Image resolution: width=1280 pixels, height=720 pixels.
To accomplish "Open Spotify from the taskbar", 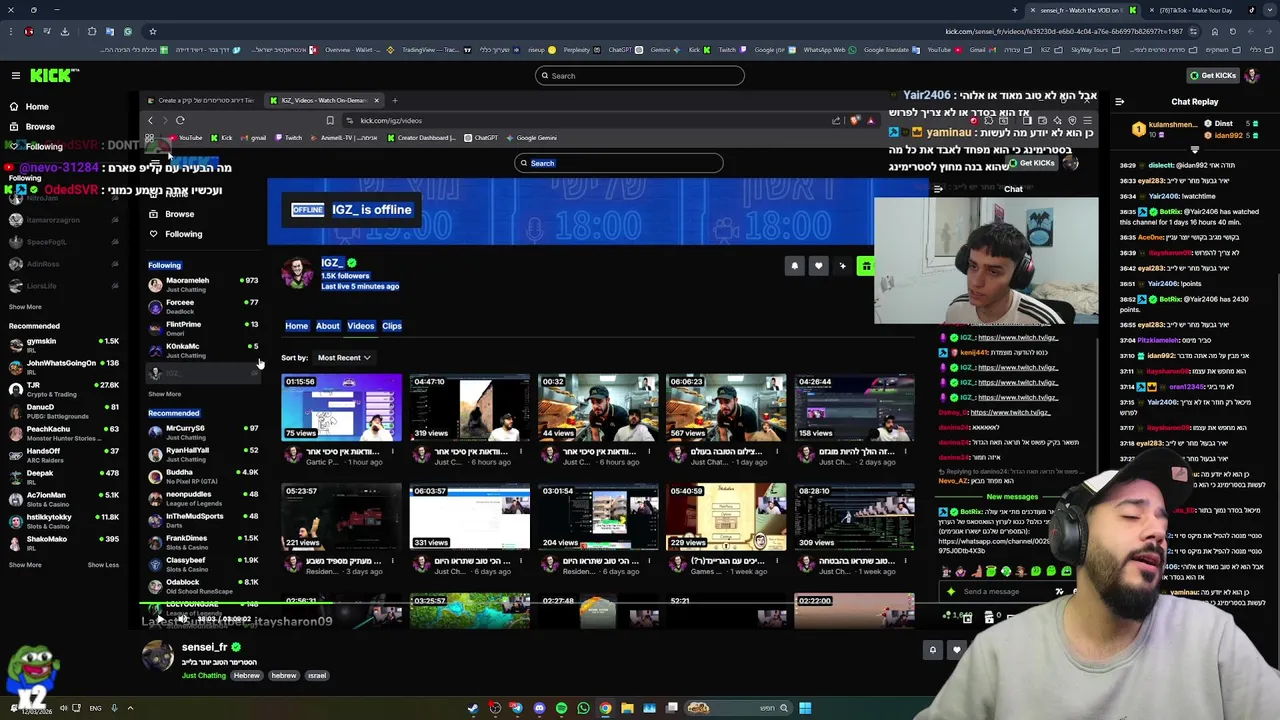I will 561,708.
